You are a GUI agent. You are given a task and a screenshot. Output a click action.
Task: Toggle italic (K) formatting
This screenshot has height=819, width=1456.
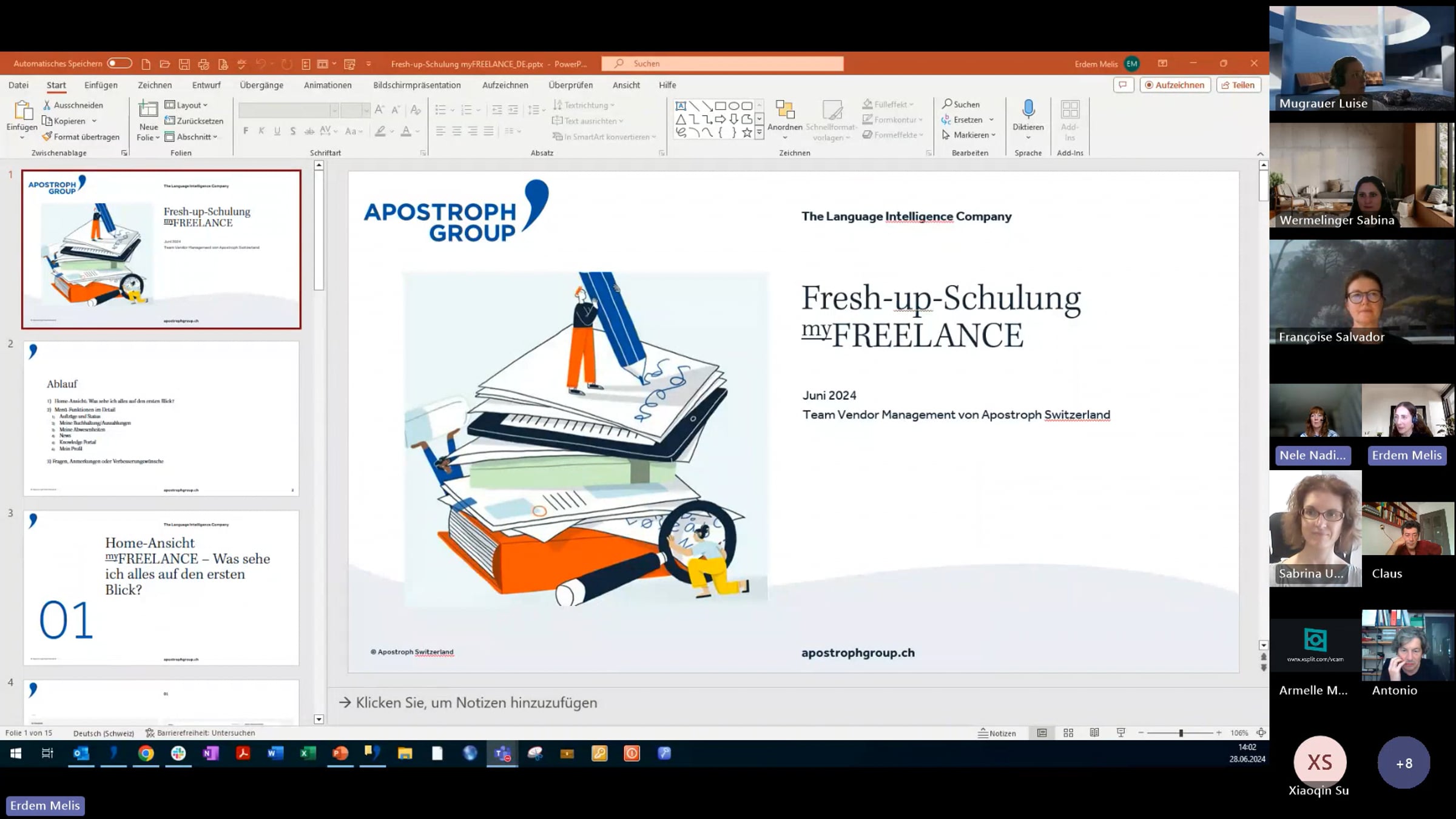coord(261,131)
